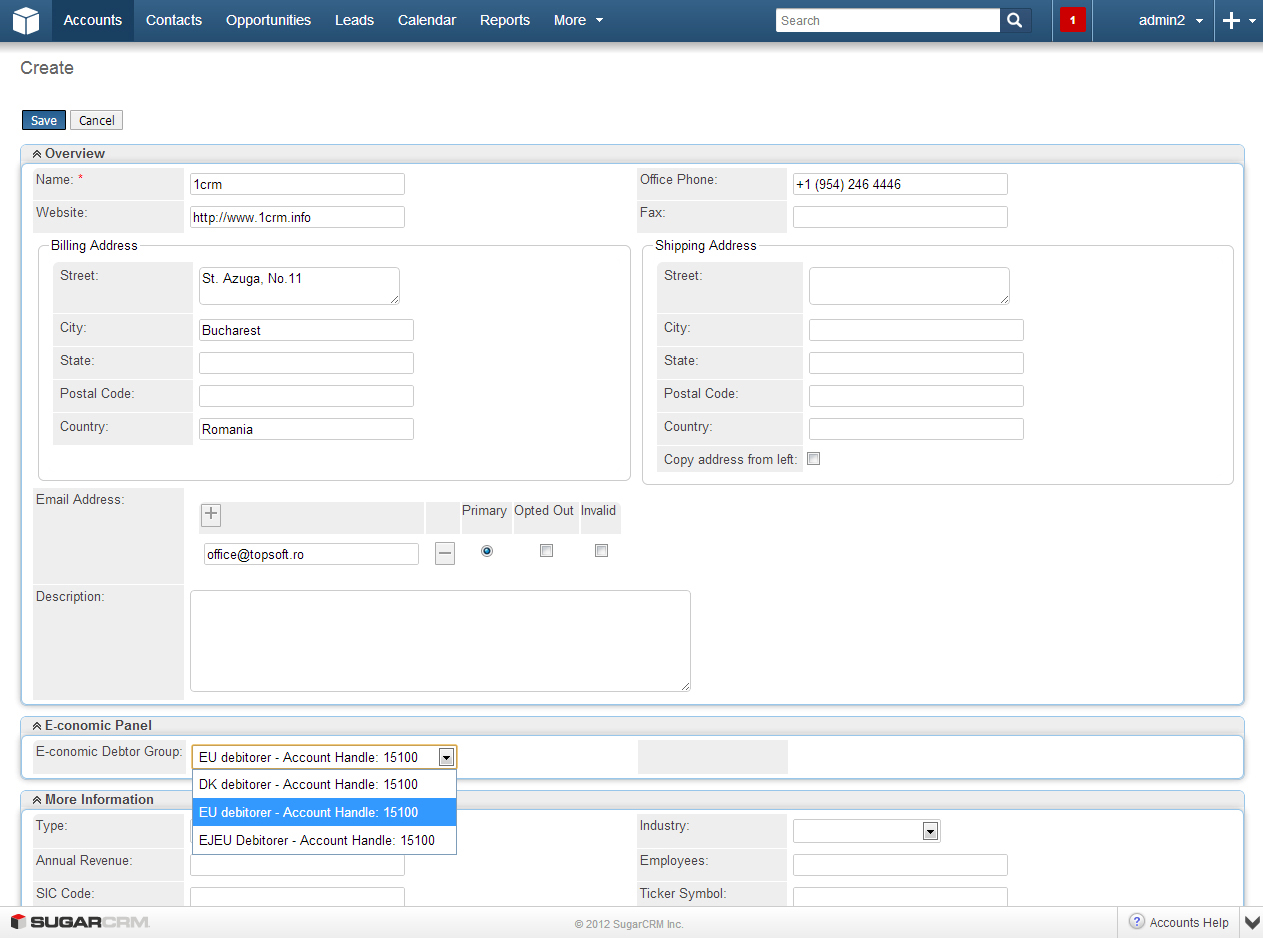
Task: Open the Accounts Help link
Action: (x=1189, y=922)
